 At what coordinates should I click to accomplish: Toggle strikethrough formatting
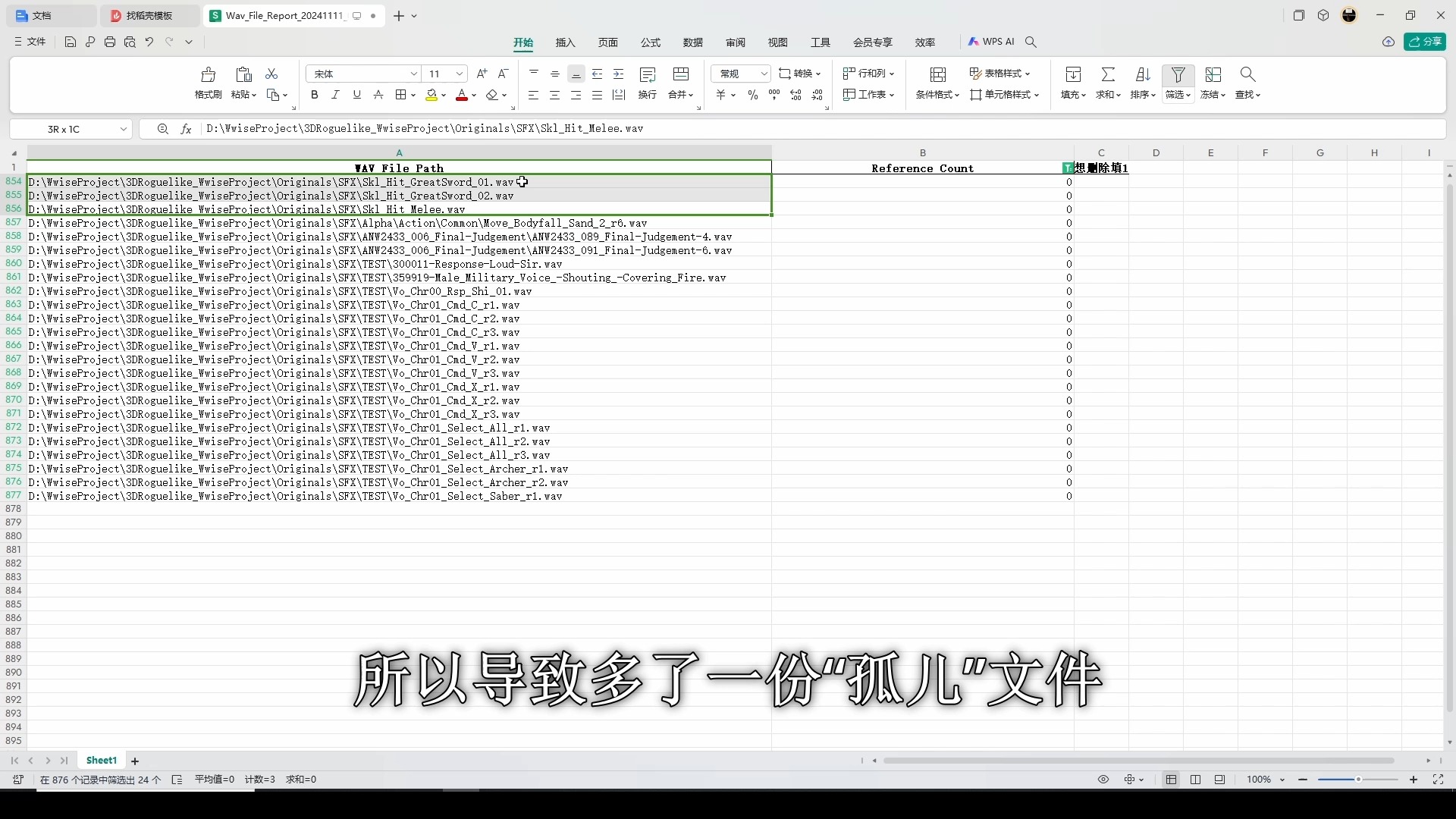[x=378, y=95]
